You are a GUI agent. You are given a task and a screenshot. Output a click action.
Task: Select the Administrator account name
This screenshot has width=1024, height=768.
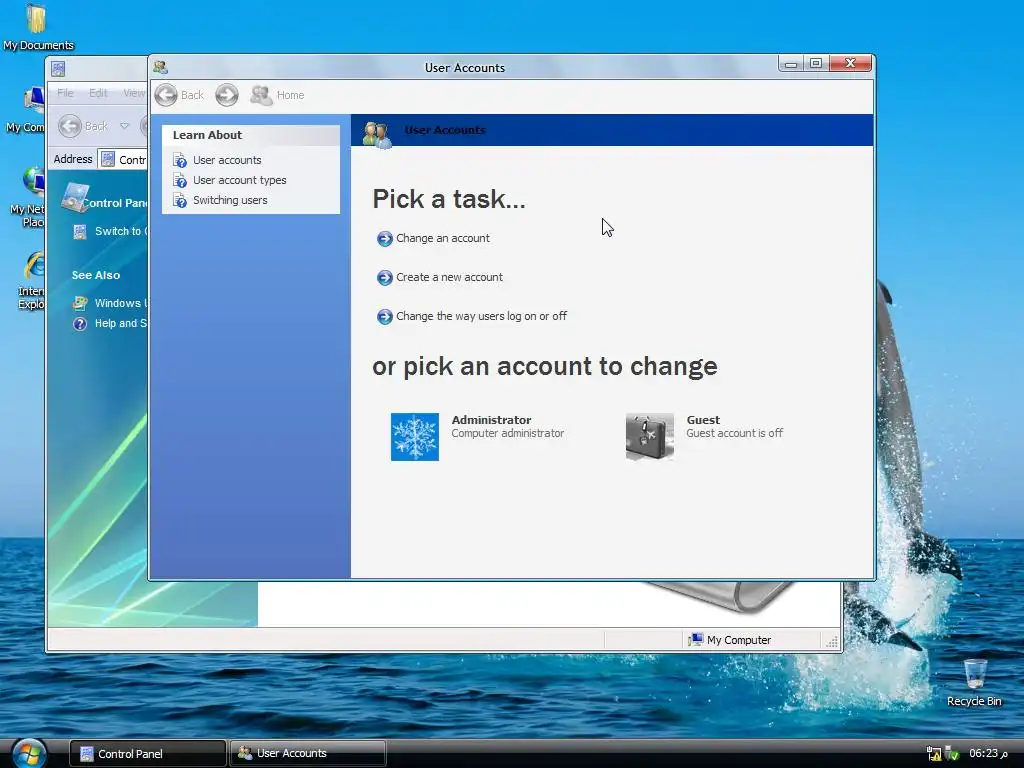pyautogui.click(x=491, y=420)
